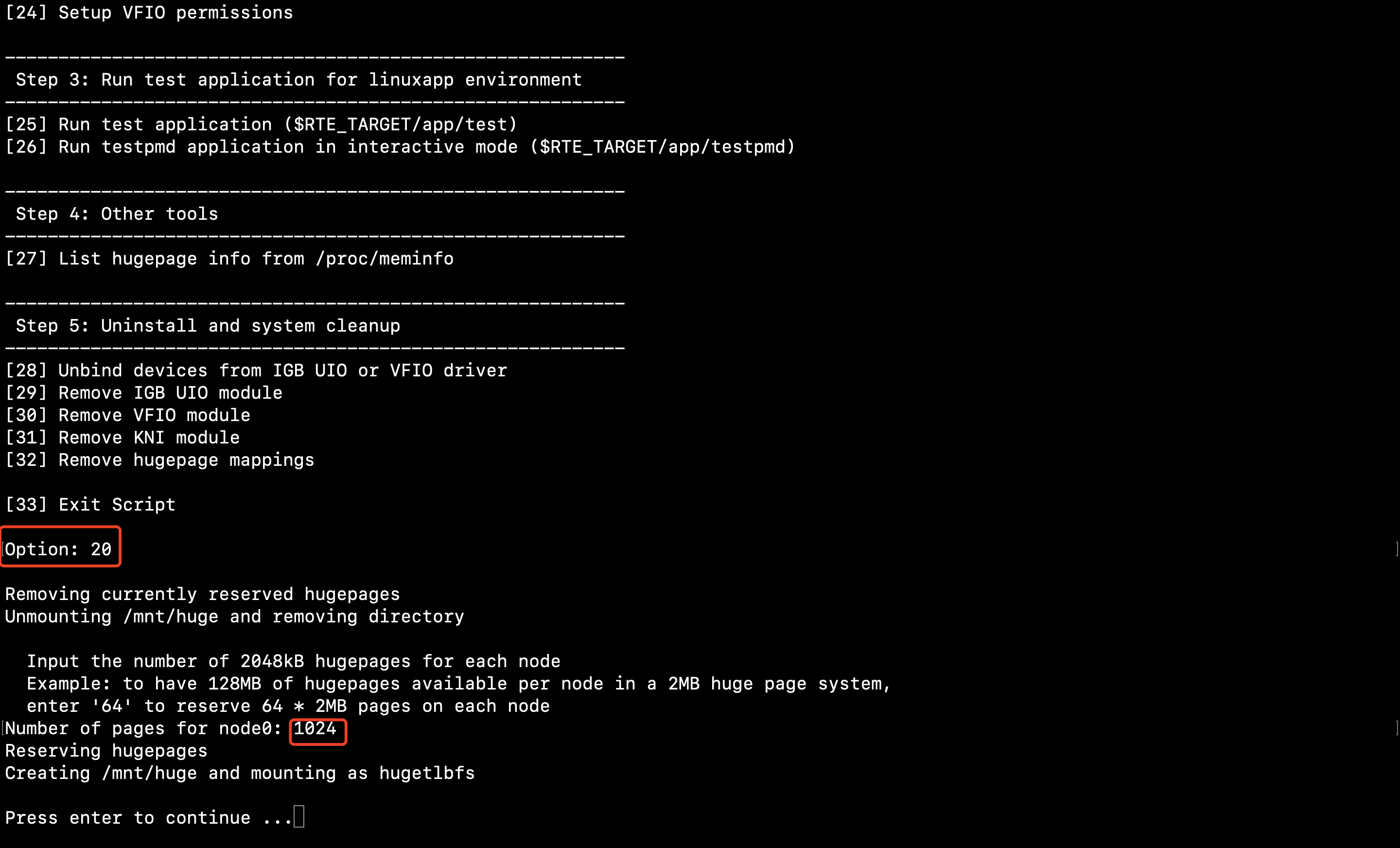Select option [29] Remove IGB UIO module
Screen dimensions: 1400x848
(144, 393)
